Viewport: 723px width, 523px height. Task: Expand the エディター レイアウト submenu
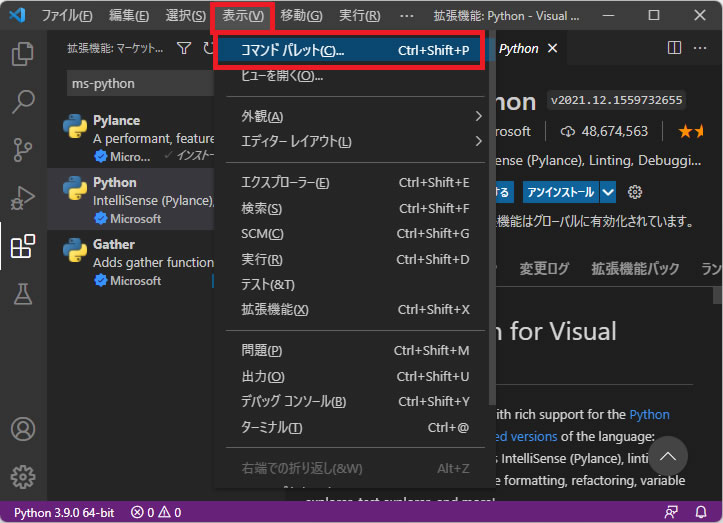[350, 141]
